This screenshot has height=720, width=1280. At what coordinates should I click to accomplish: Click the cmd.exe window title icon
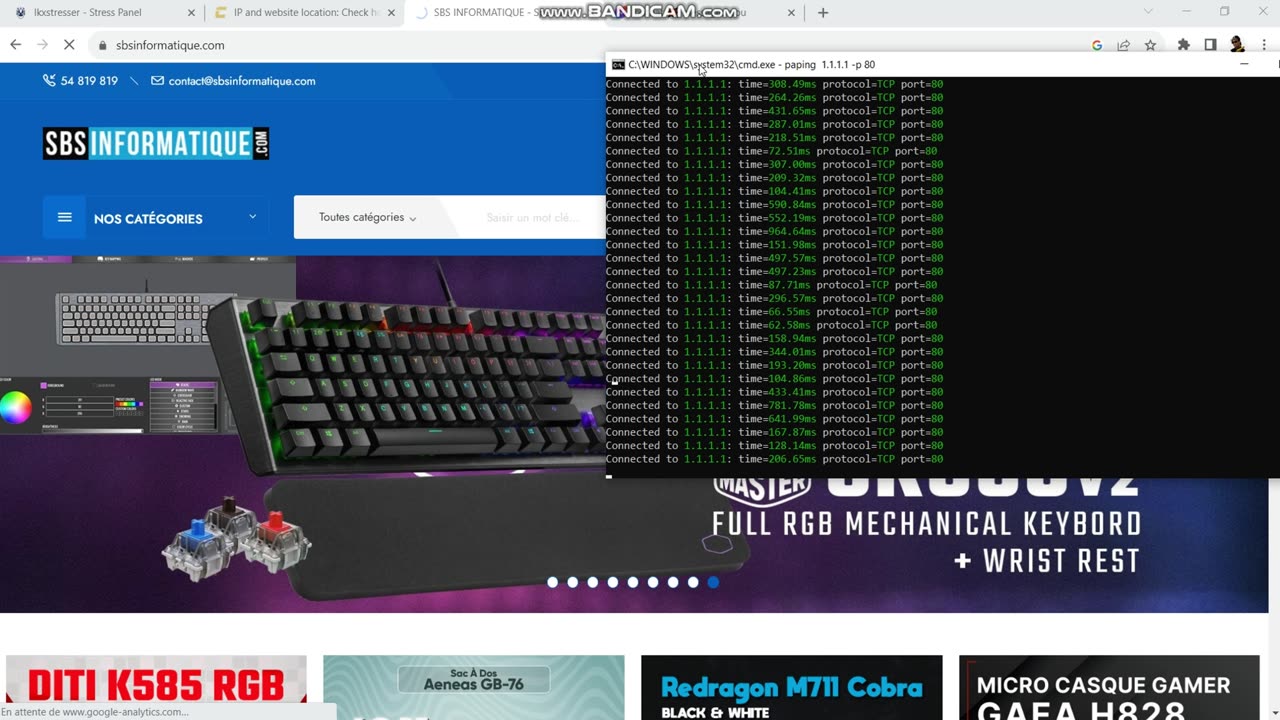coord(618,64)
